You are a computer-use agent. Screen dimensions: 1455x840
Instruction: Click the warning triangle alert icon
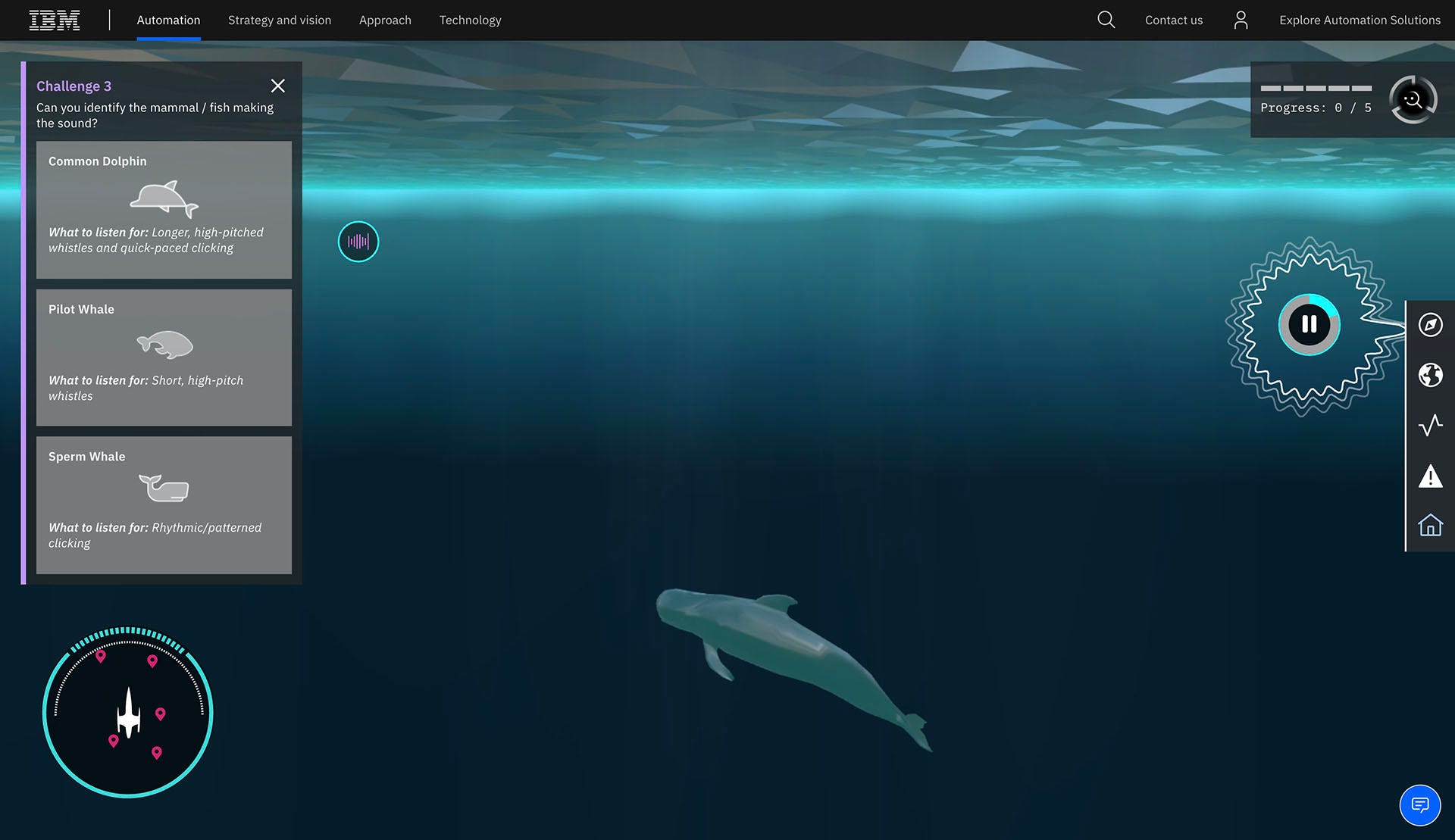[x=1430, y=476]
